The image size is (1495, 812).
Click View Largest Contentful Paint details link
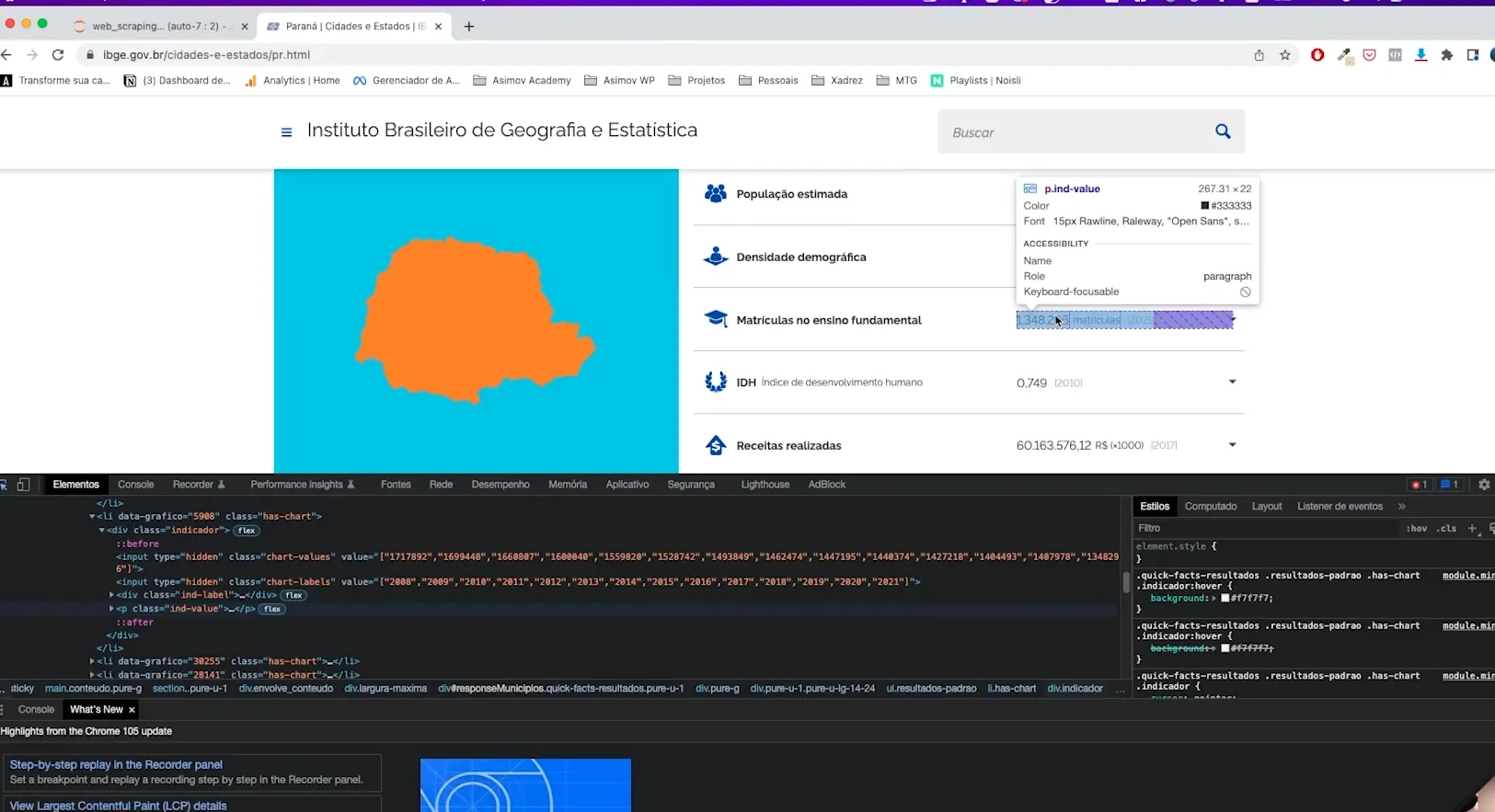(x=118, y=806)
